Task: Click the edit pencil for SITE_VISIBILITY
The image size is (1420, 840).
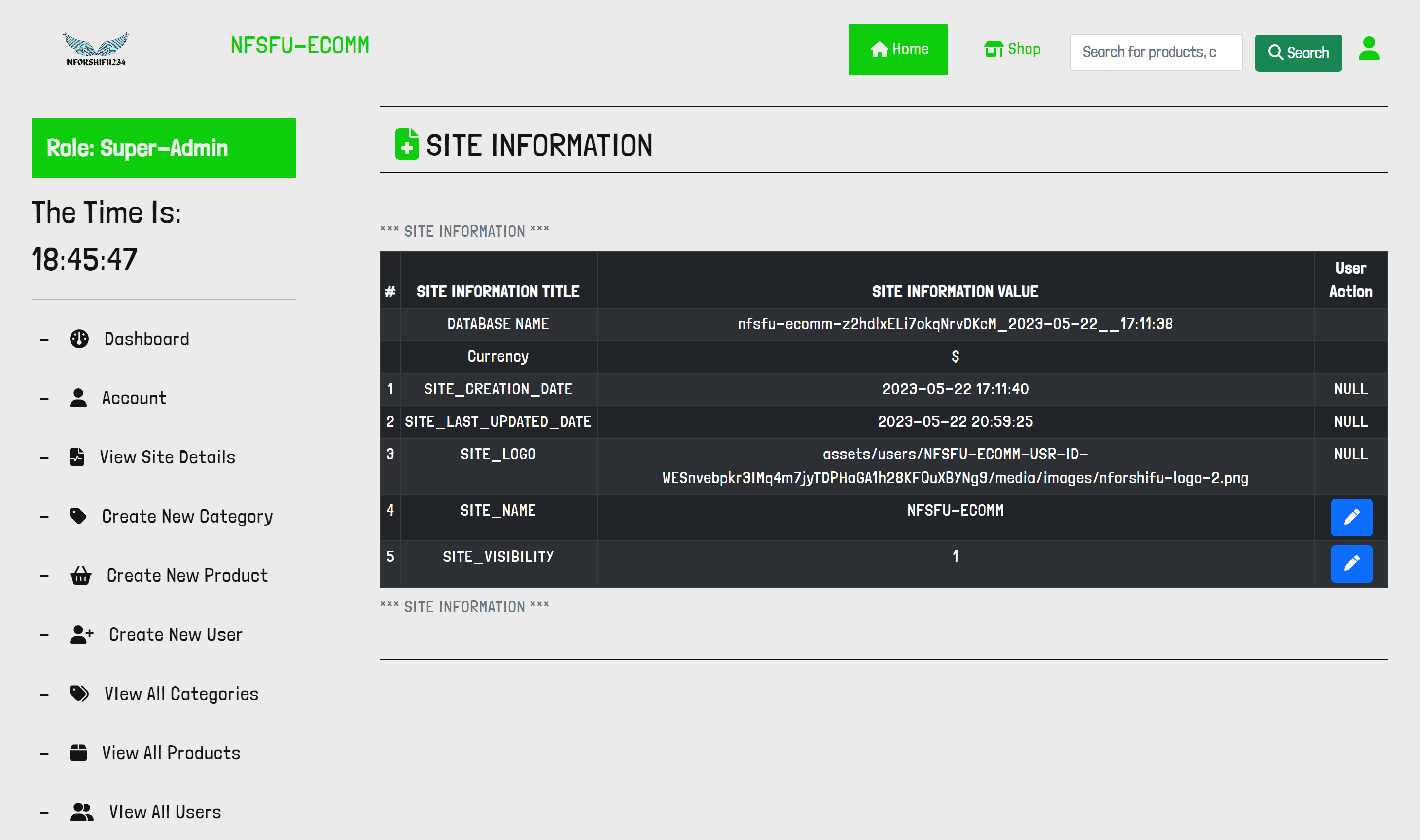Action: pos(1351,563)
